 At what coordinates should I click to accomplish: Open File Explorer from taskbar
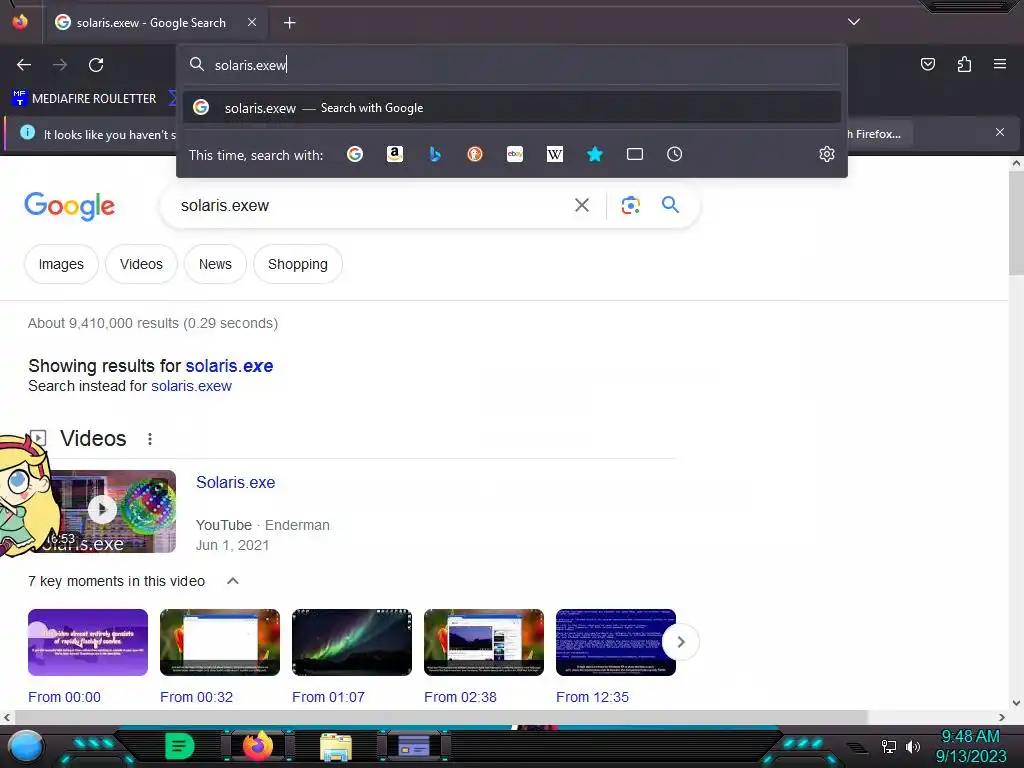click(336, 747)
